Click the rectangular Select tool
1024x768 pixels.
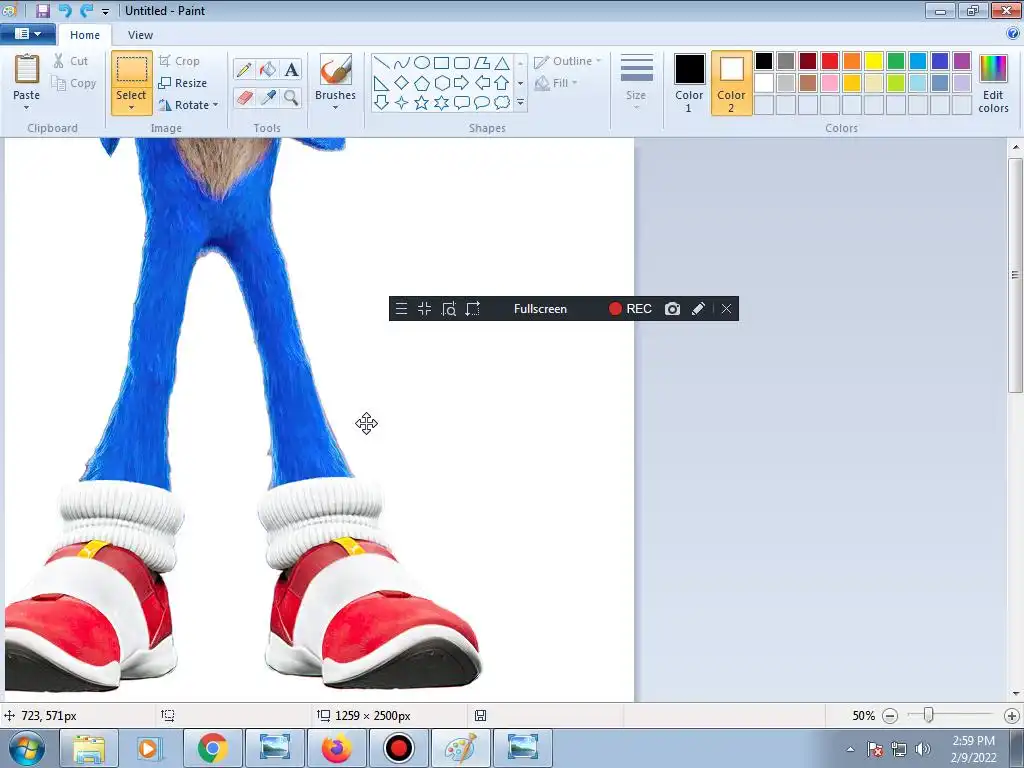[132, 69]
